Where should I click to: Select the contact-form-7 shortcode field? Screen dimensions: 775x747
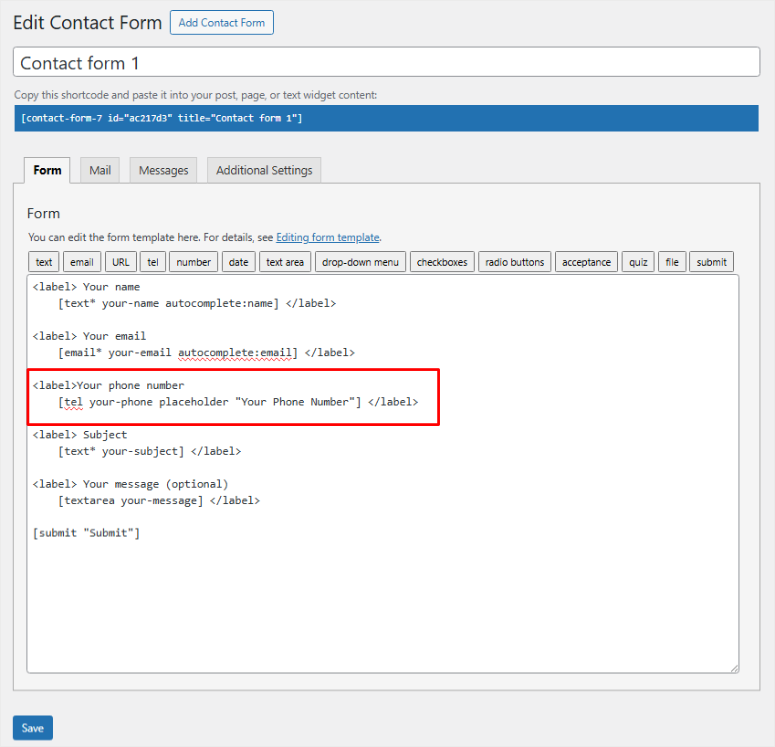[387, 118]
